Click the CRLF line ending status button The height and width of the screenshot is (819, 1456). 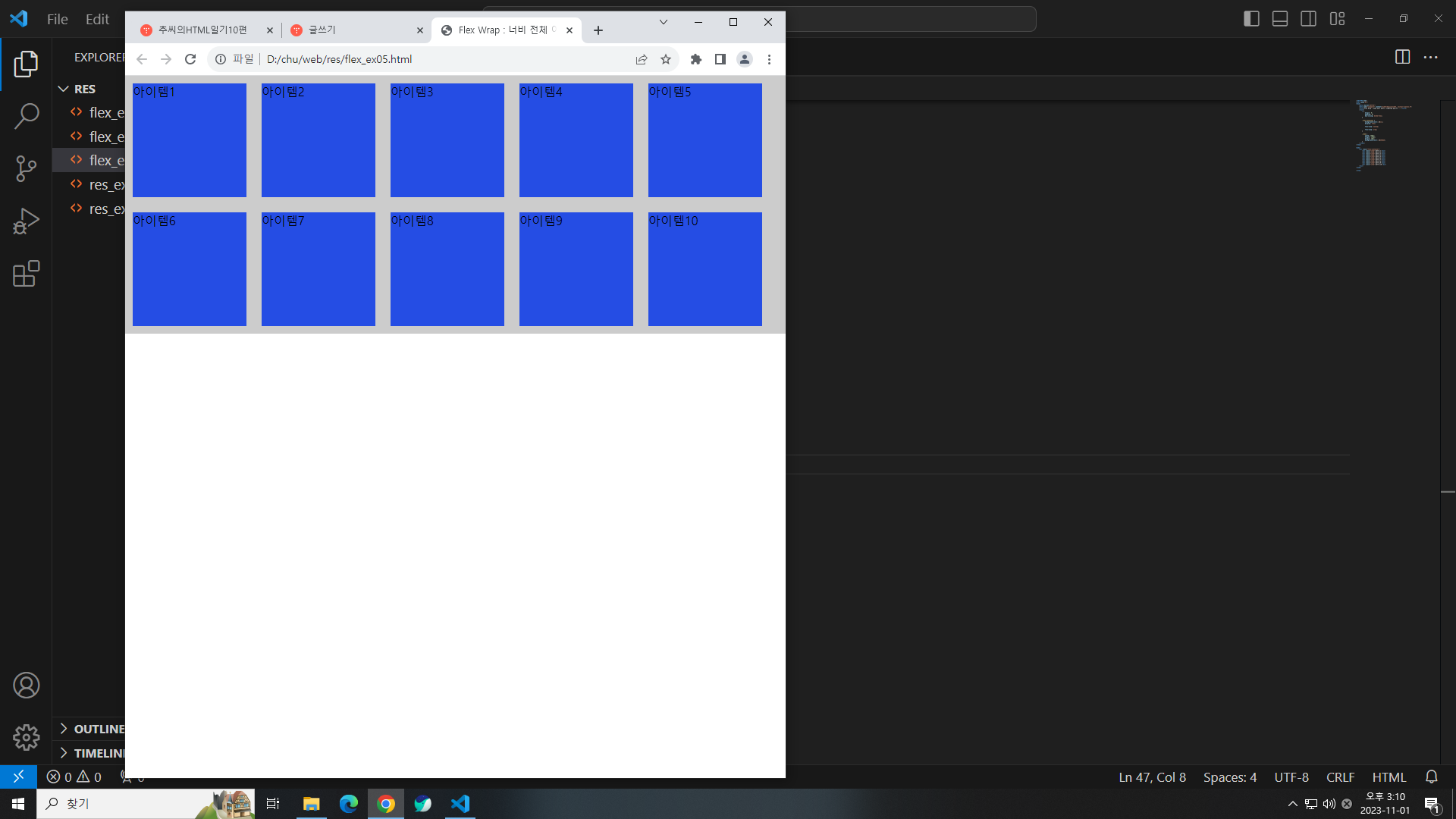1340,777
